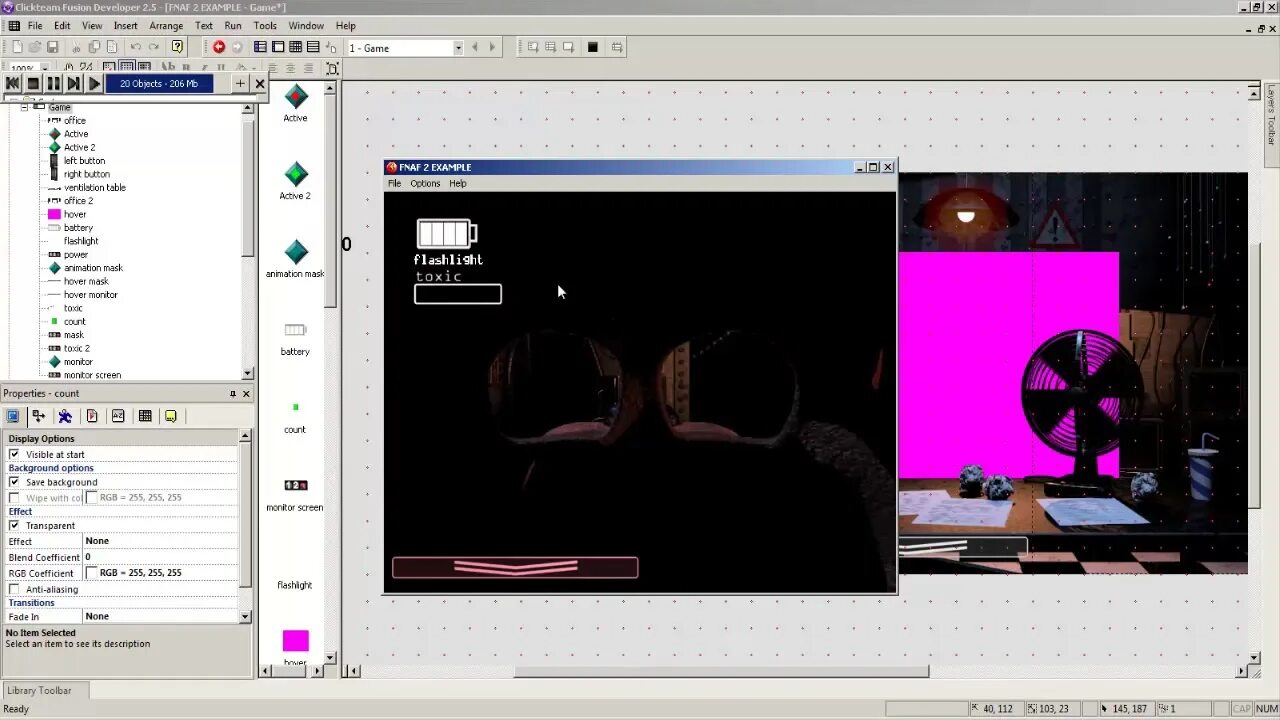
Task: Click the frame editor horizontal scrollbar
Action: 721,671
